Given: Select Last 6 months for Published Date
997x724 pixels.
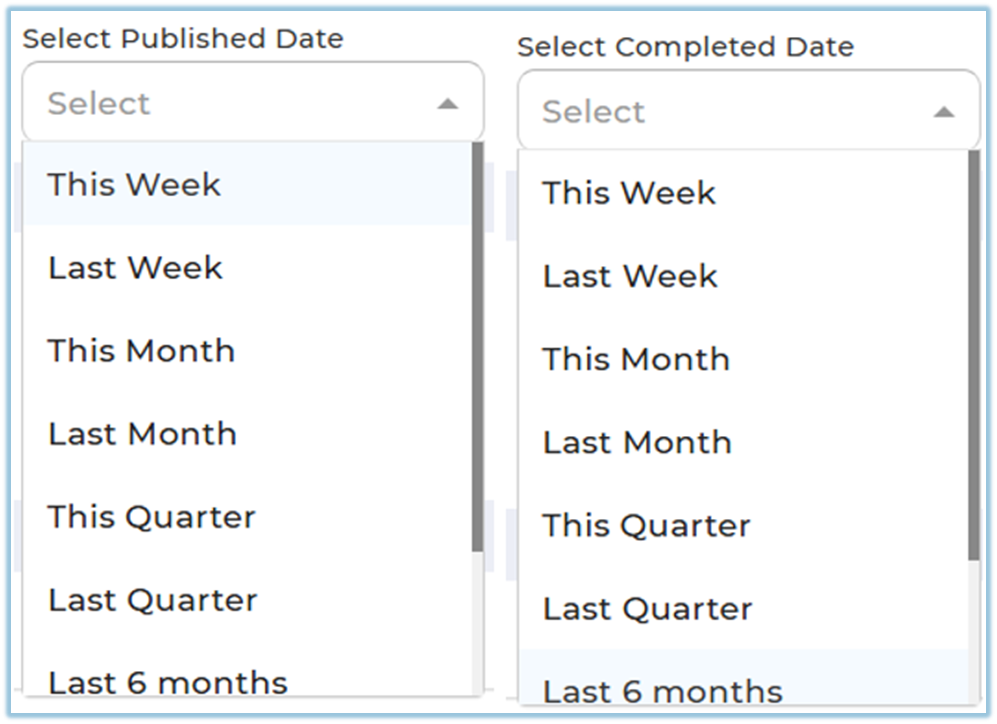Looking at the screenshot, I should click(x=168, y=681).
